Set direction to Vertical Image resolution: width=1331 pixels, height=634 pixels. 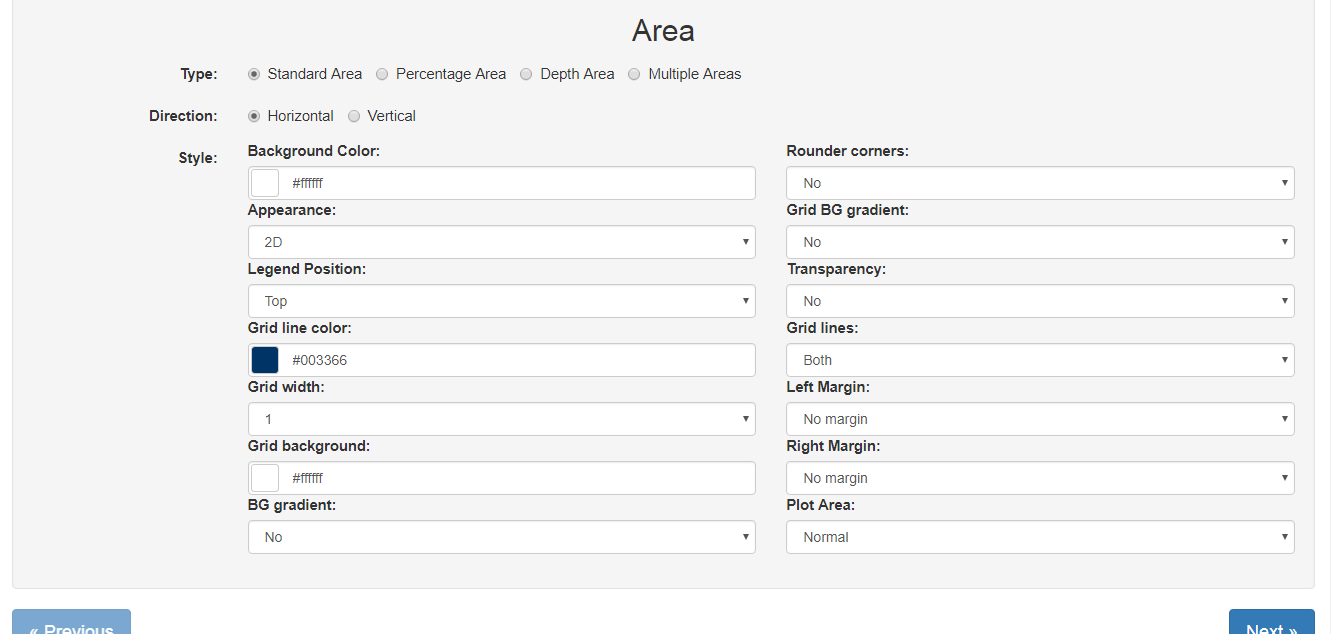[x=354, y=116]
